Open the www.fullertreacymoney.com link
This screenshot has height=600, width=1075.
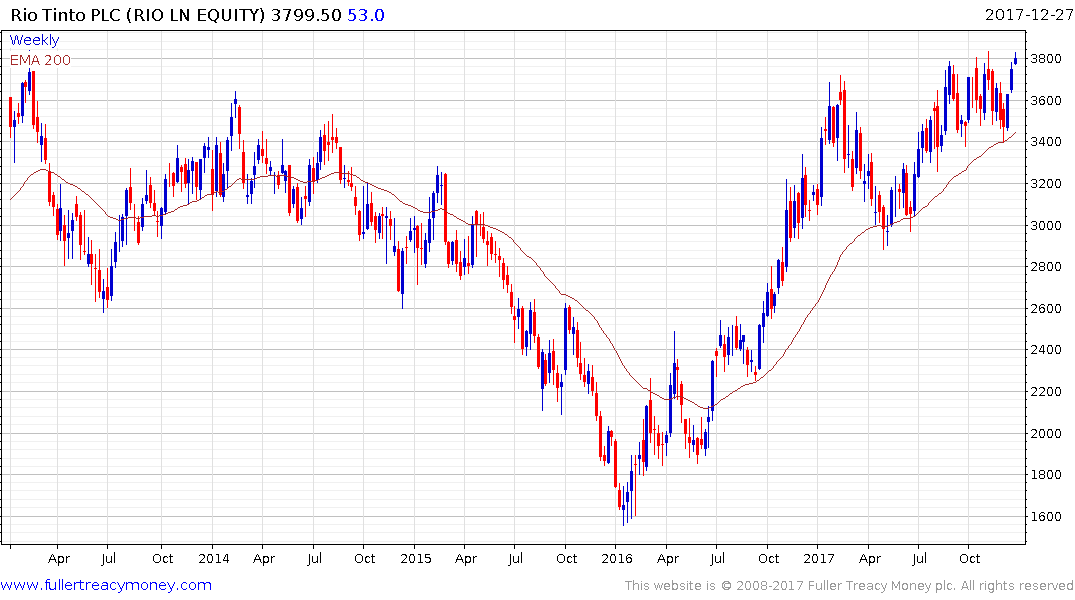(106, 586)
